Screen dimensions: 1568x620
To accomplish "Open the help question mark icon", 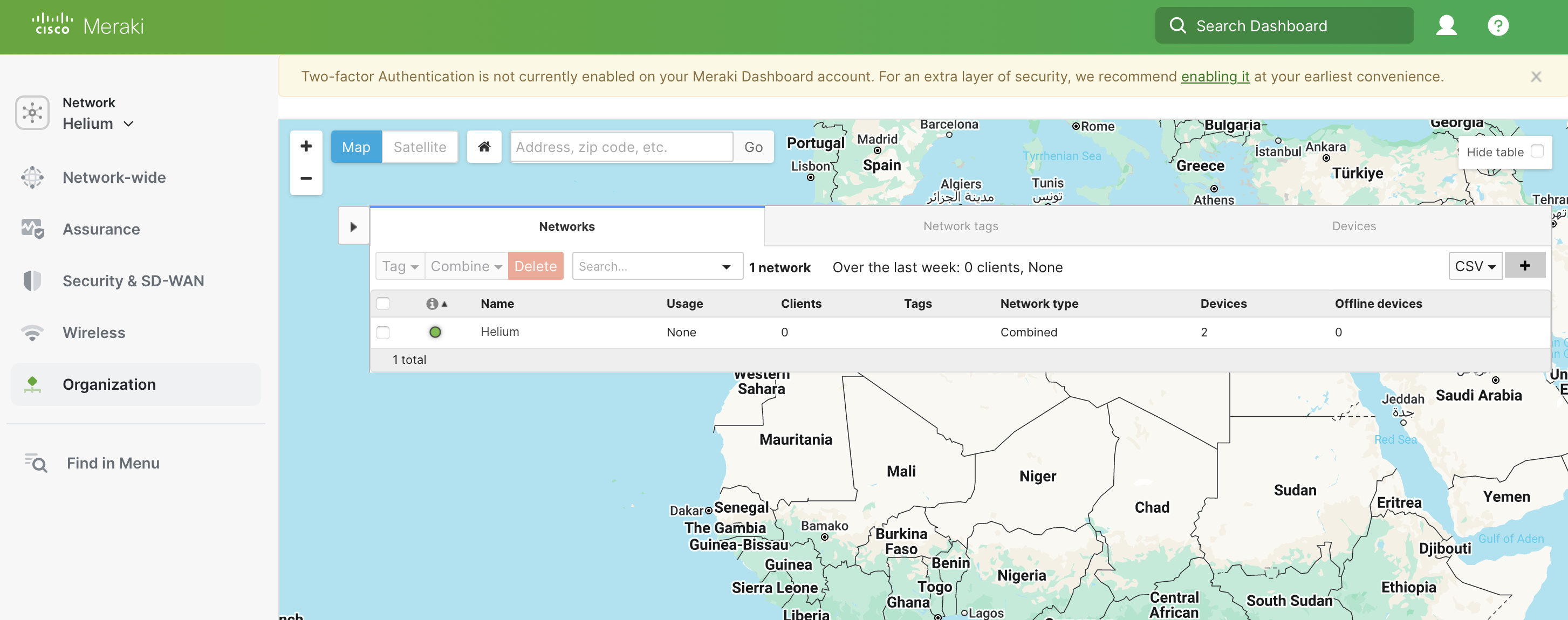I will 1497,25.
